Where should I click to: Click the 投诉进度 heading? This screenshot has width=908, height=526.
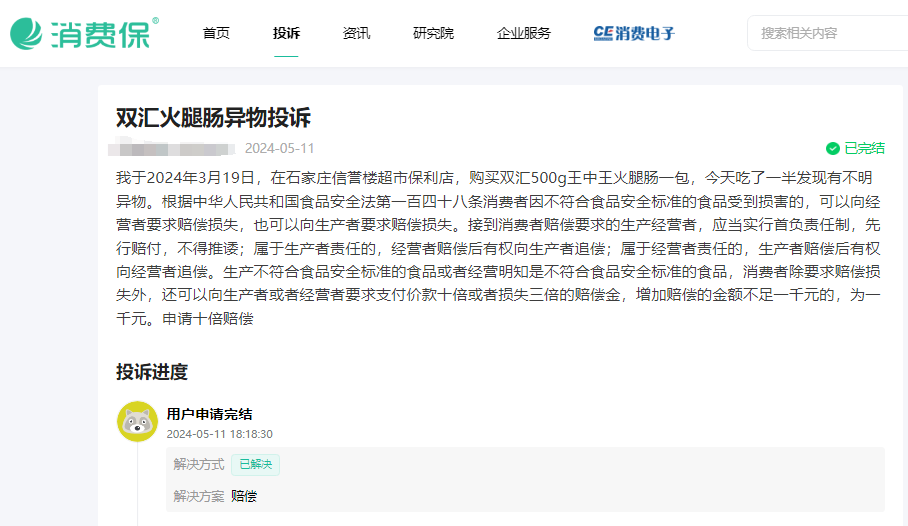tap(152, 372)
